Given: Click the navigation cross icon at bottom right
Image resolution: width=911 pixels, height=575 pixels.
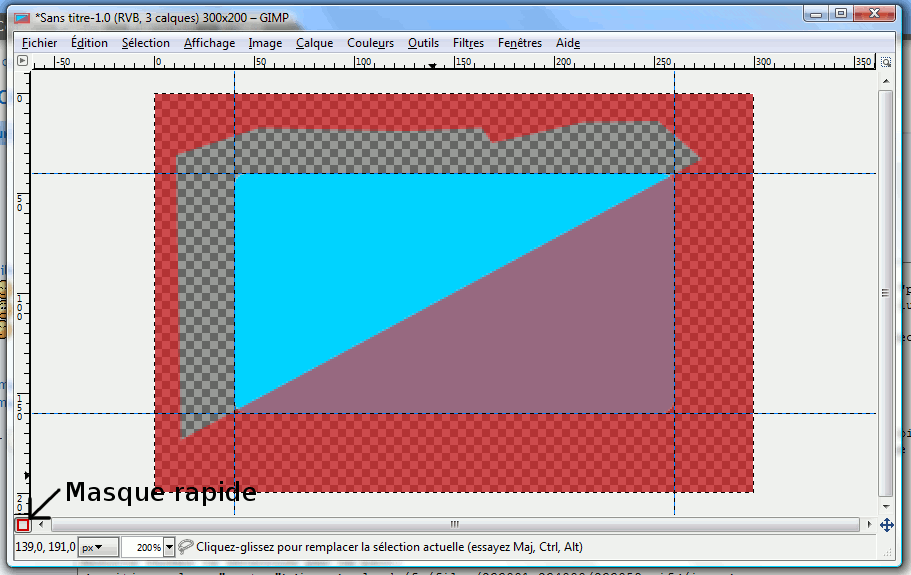Looking at the screenshot, I should tap(886, 525).
